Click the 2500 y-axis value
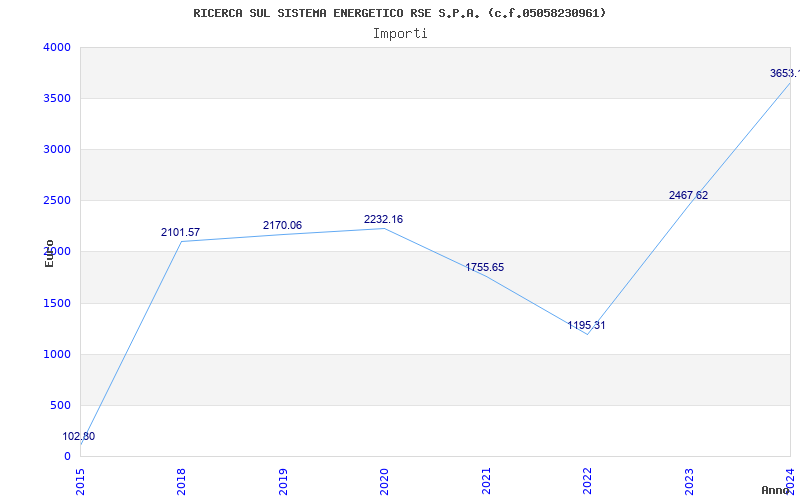The image size is (800, 500). coord(58,201)
